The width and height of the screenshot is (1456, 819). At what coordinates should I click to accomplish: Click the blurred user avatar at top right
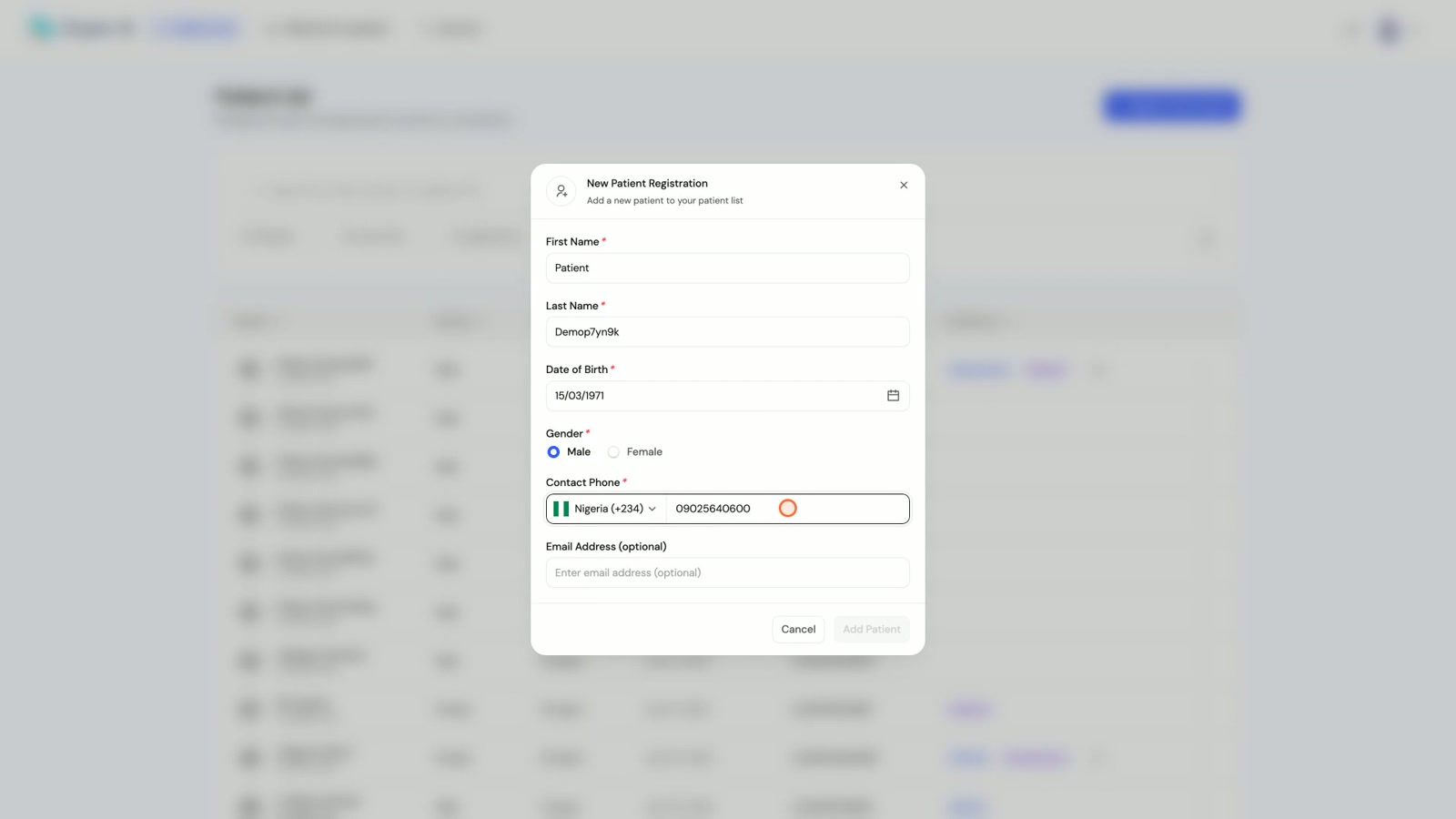pos(1390,30)
